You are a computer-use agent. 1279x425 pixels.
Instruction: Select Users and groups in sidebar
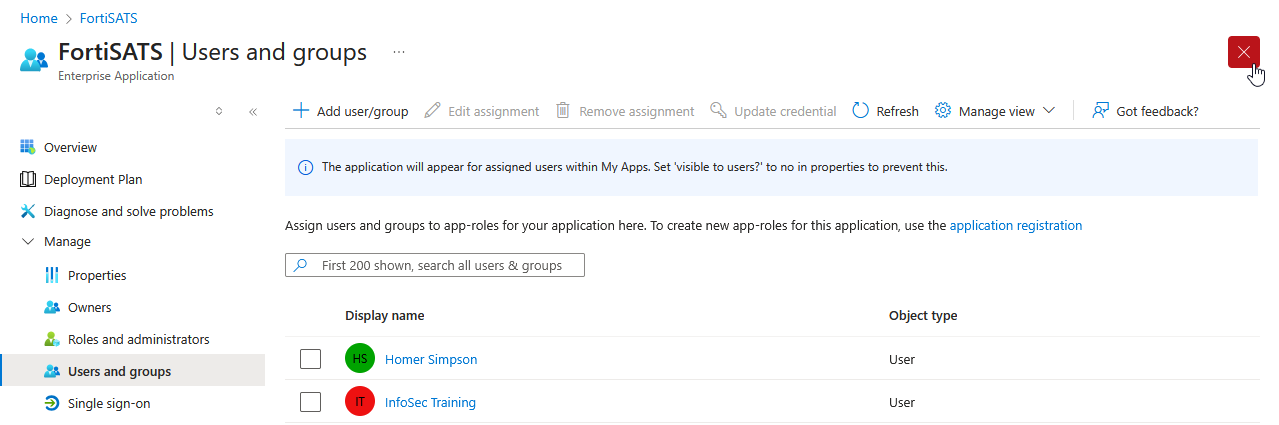[132, 371]
